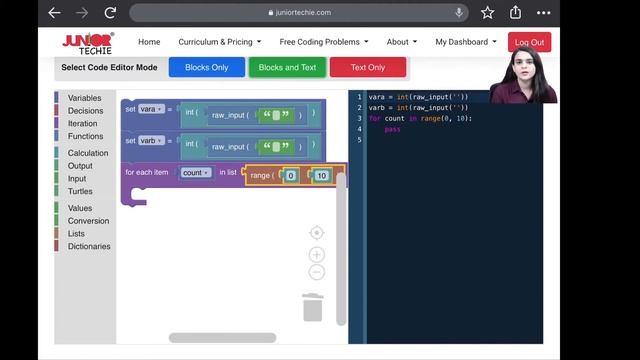Viewport: 640px width, 360px height.
Task: Open the Decisions block category
Action: pos(85,111)
